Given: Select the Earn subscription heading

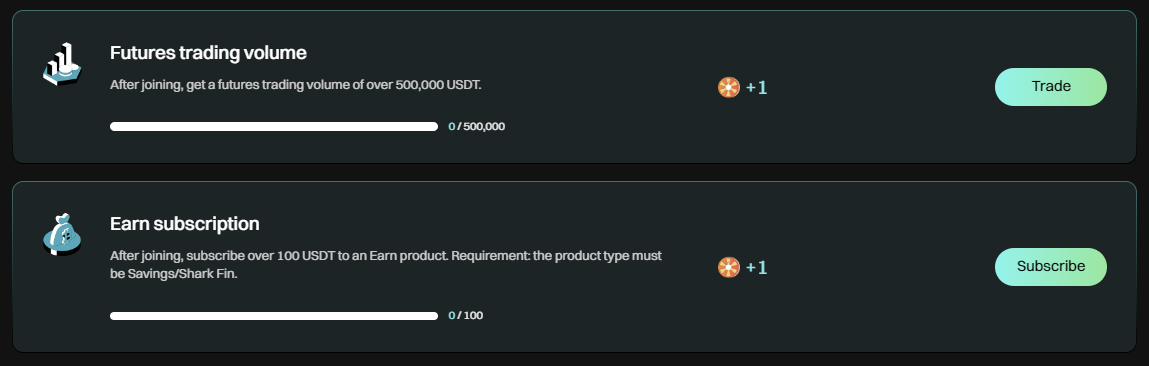Looking at the screenshot, I should click(x=185, y=223).
